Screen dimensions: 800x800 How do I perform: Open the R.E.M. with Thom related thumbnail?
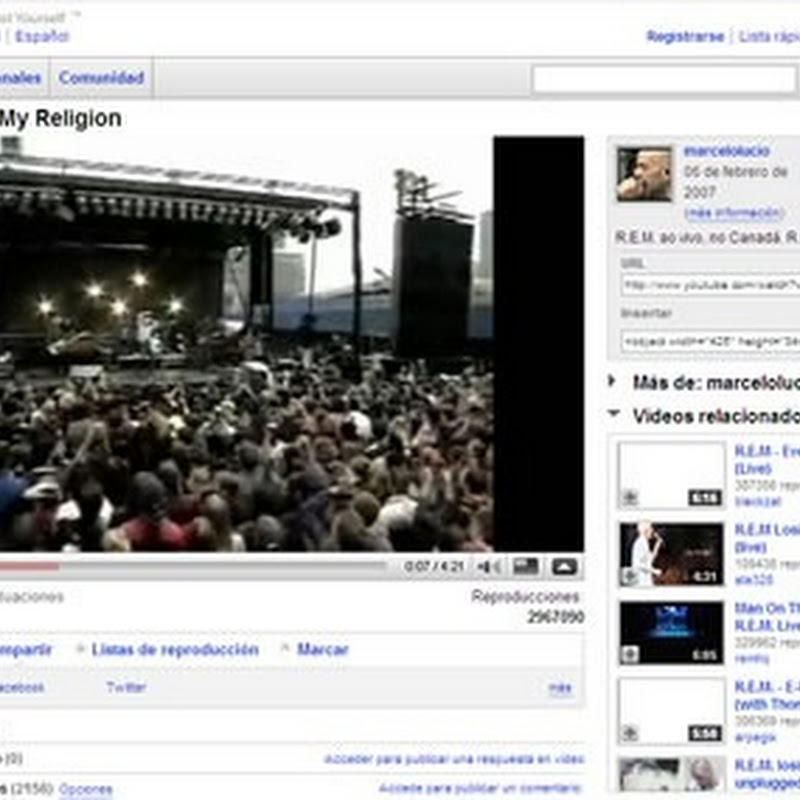pos(671,711)
